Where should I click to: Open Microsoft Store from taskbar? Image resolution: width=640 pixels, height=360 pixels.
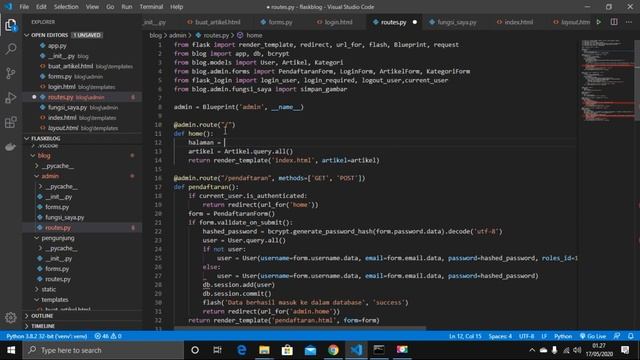(287, 350)
